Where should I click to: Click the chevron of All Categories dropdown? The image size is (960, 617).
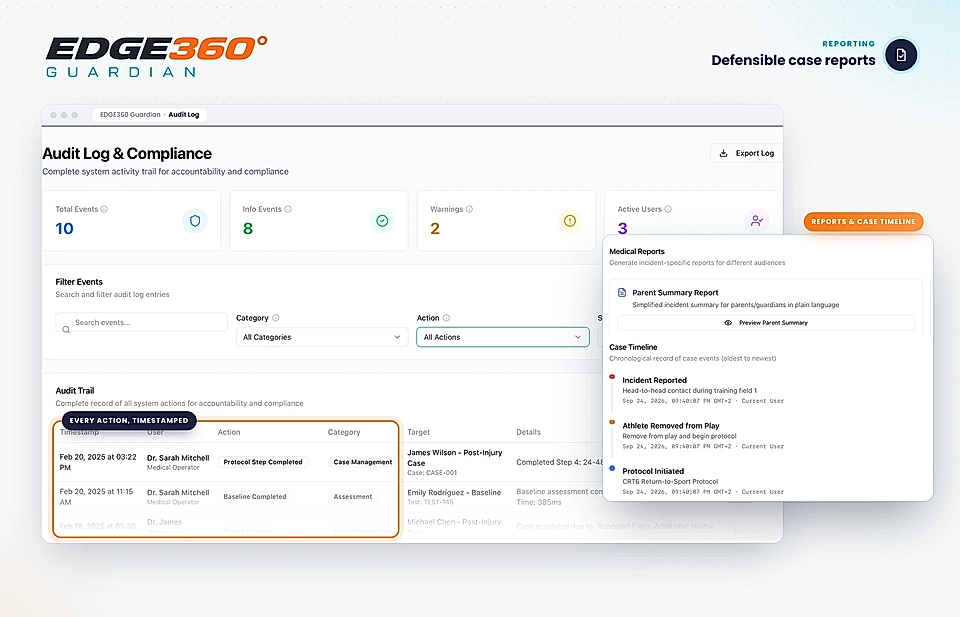pos(397,337)
